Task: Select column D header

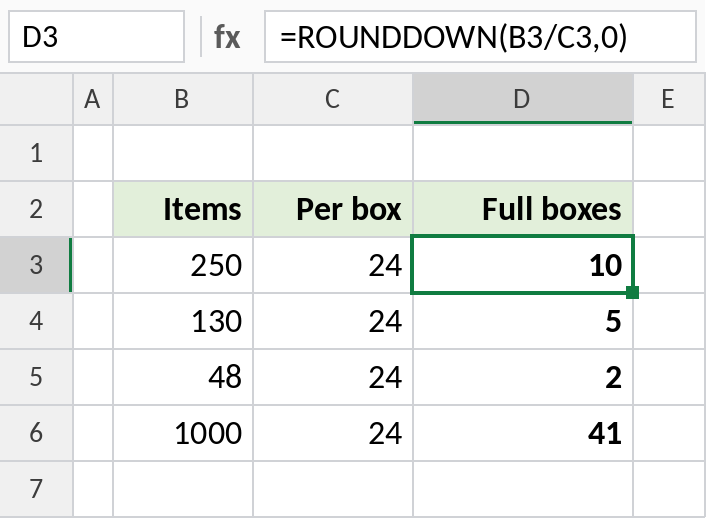Action: point(523,99)
